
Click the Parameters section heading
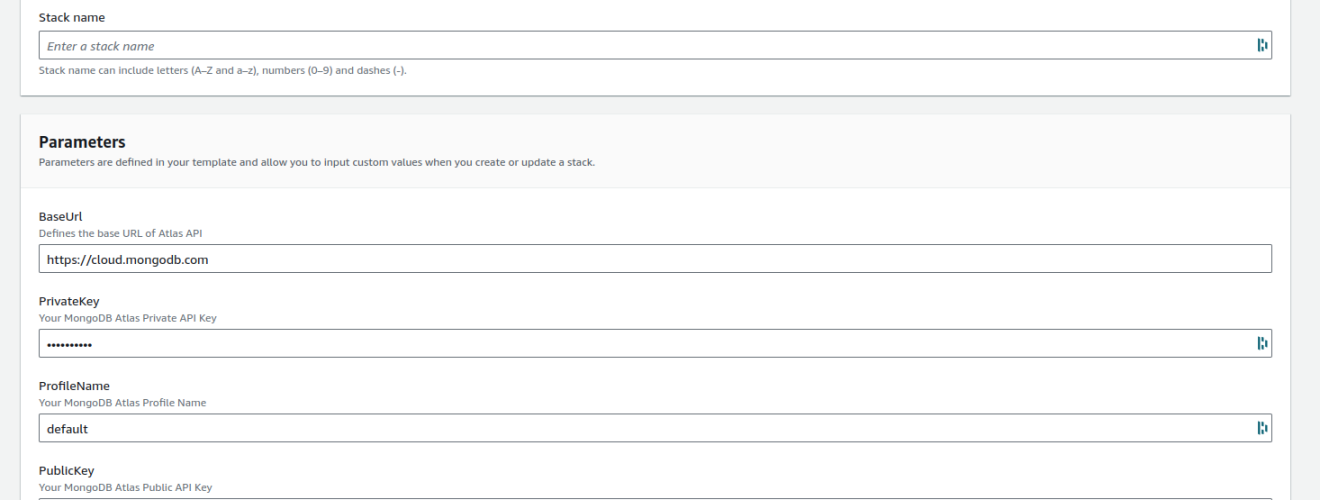pos(82,143)
